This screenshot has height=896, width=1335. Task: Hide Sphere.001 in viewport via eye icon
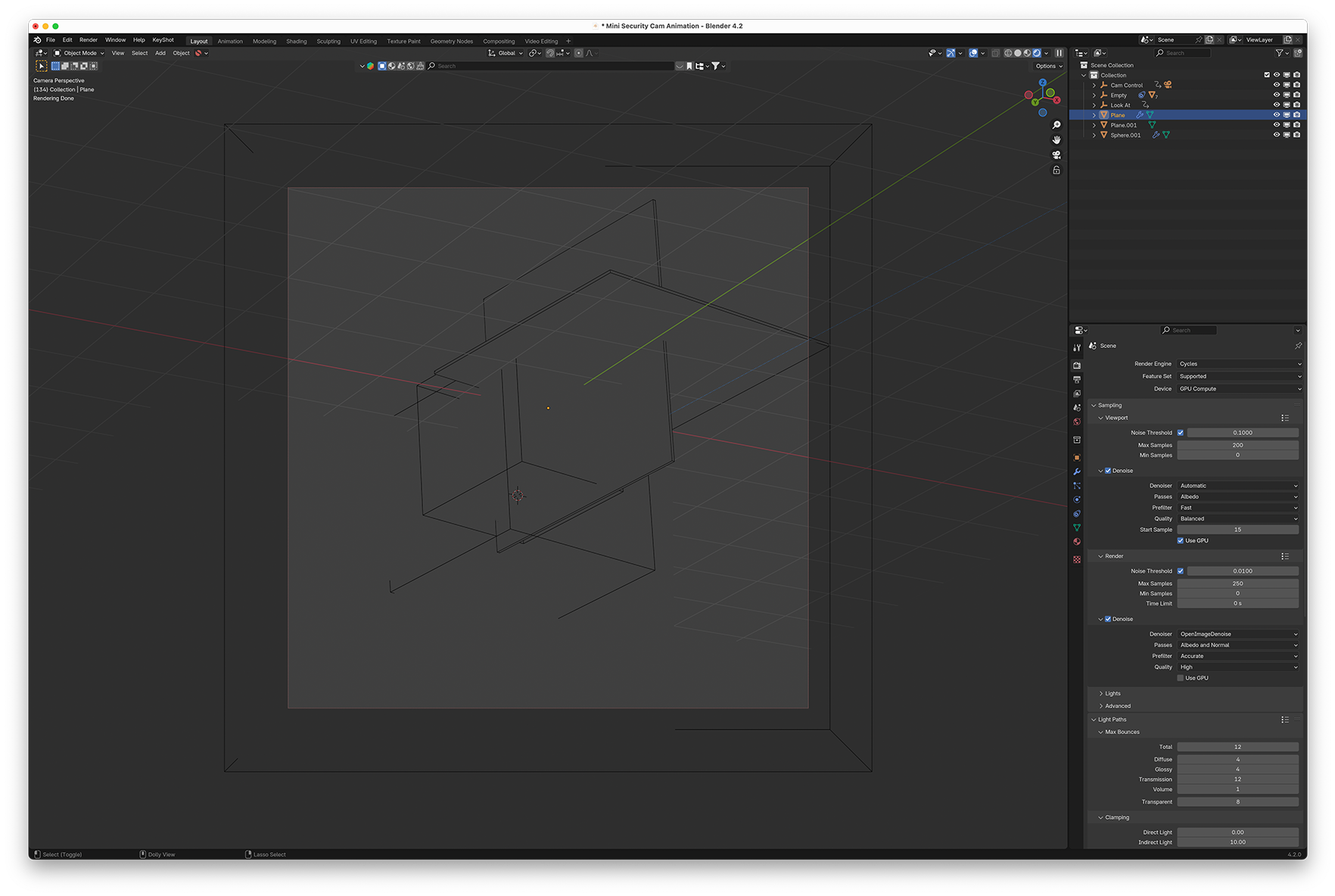(1276, 135)
